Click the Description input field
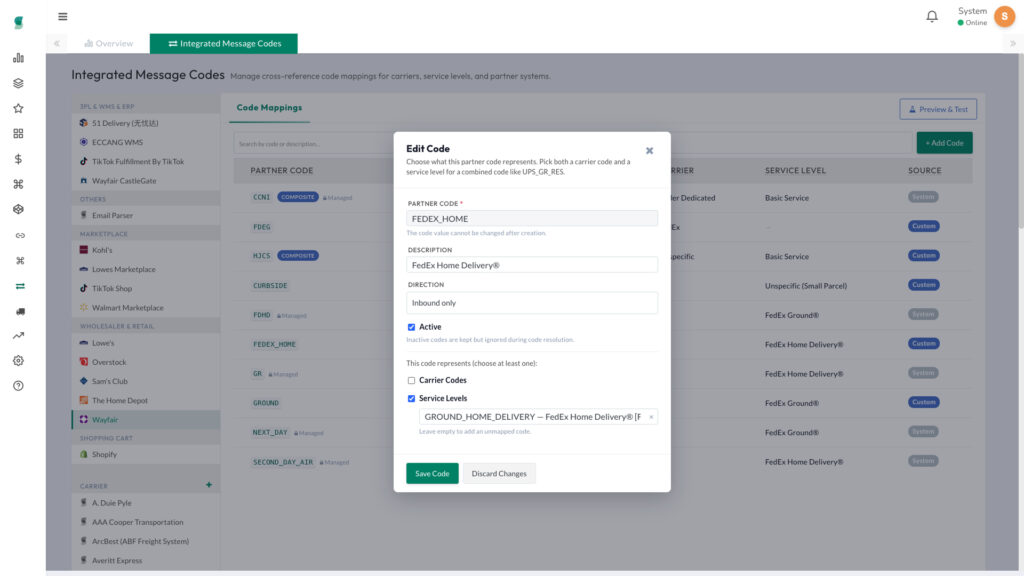Image resolution: width=1024 pixels, height=576 pixels. tap(532, 265)
